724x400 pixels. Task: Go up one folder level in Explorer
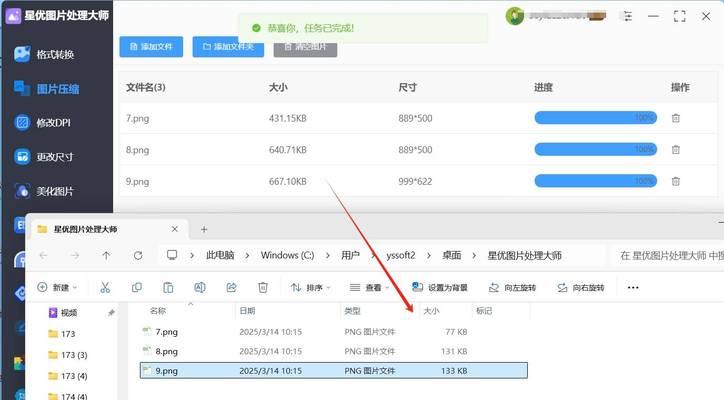pos(106,255)
